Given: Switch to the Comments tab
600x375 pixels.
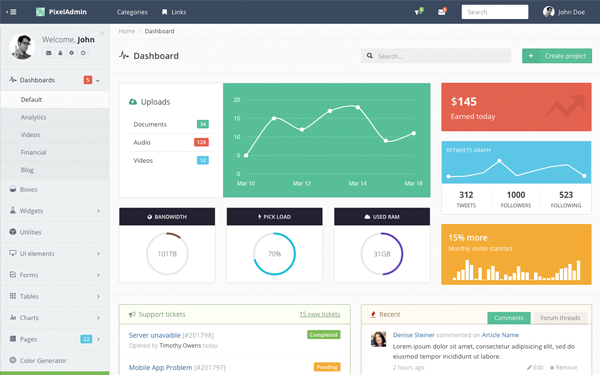Looking at the screenshot, I should pos(509,318).
